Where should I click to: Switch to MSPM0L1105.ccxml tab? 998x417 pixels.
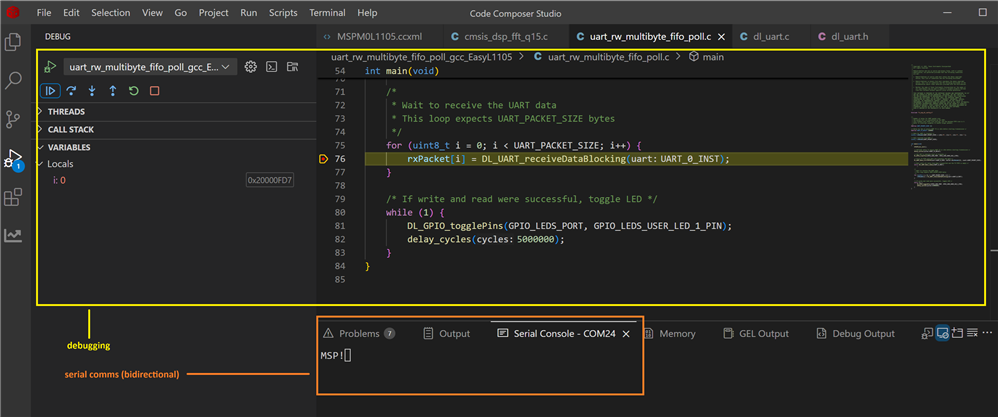378,36
